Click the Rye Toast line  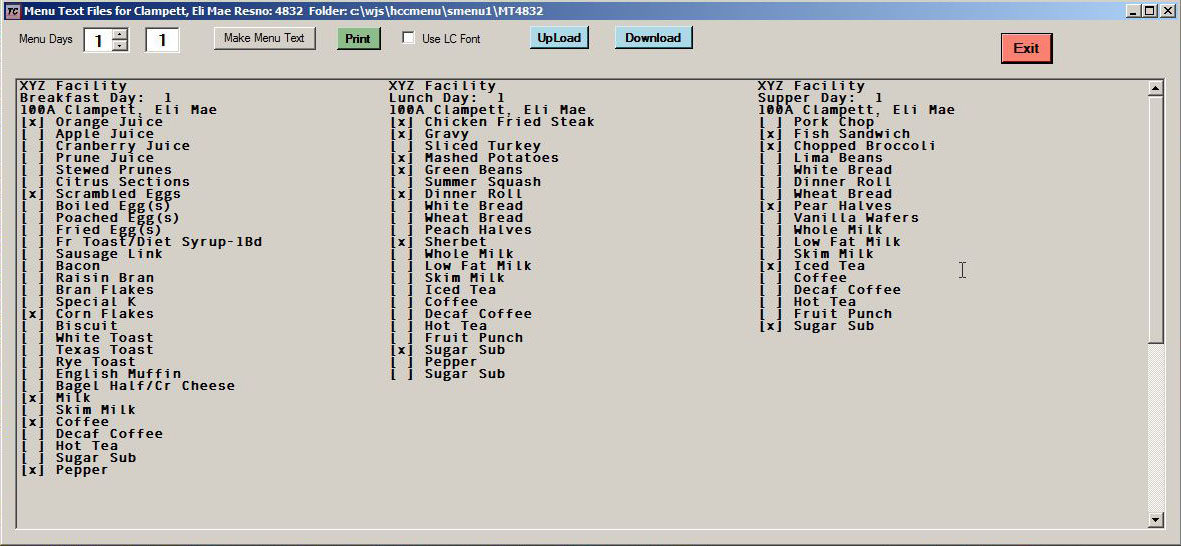point(78,361)
